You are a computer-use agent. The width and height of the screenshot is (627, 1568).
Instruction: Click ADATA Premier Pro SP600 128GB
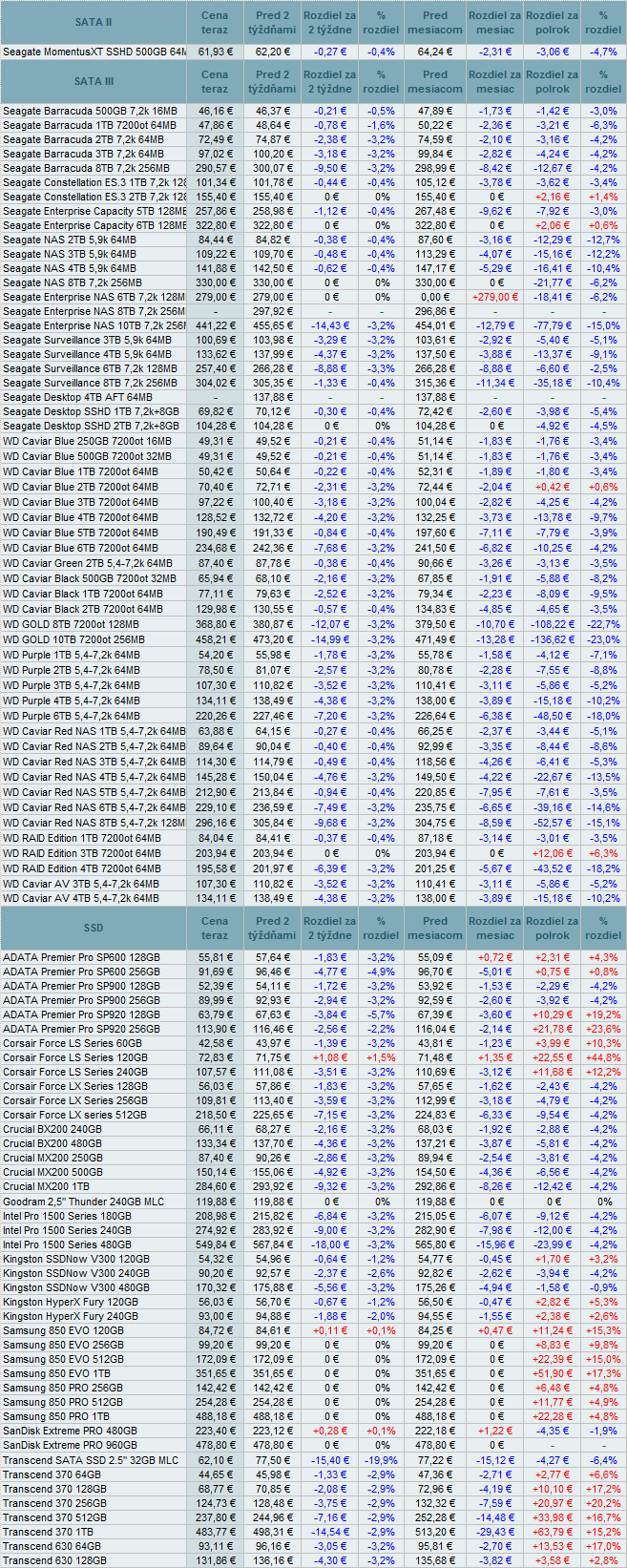(81, 957)
